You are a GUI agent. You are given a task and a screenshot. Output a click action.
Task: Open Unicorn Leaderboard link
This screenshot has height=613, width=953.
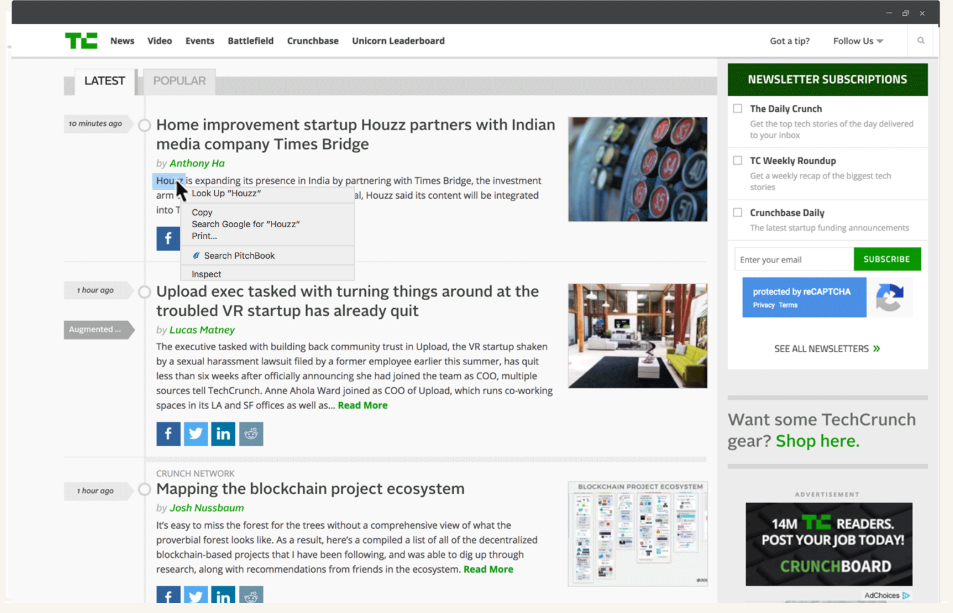click(x=398, y=41)
